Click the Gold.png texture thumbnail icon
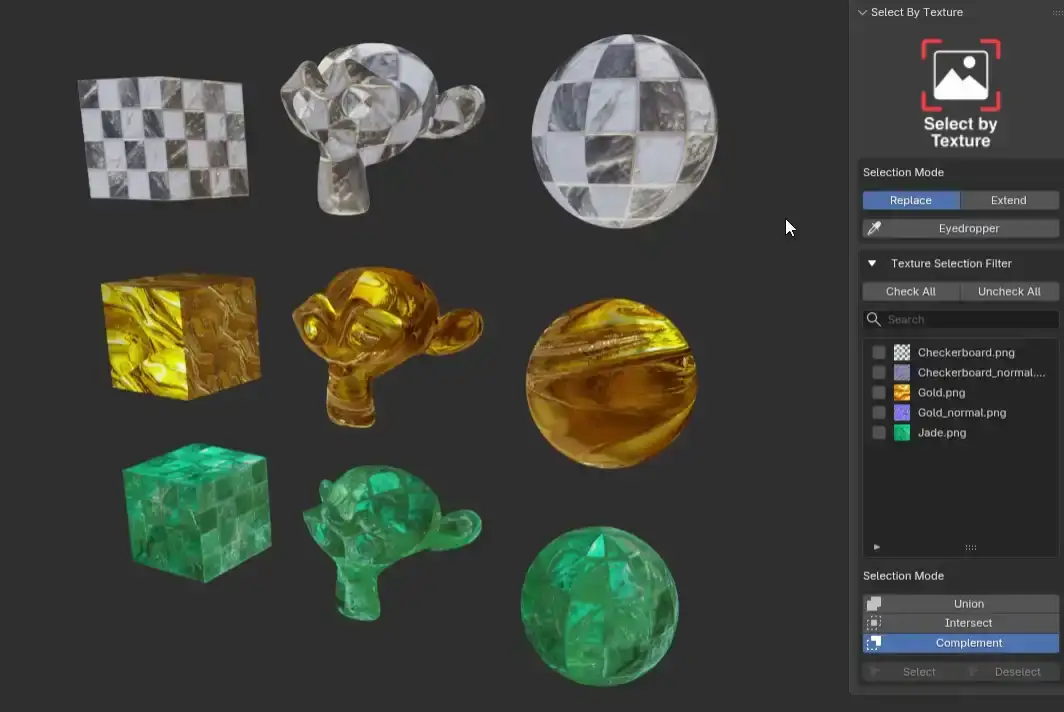Image resolution: width=1064 pixels, height=712 pixels. (x=902, y=392)
